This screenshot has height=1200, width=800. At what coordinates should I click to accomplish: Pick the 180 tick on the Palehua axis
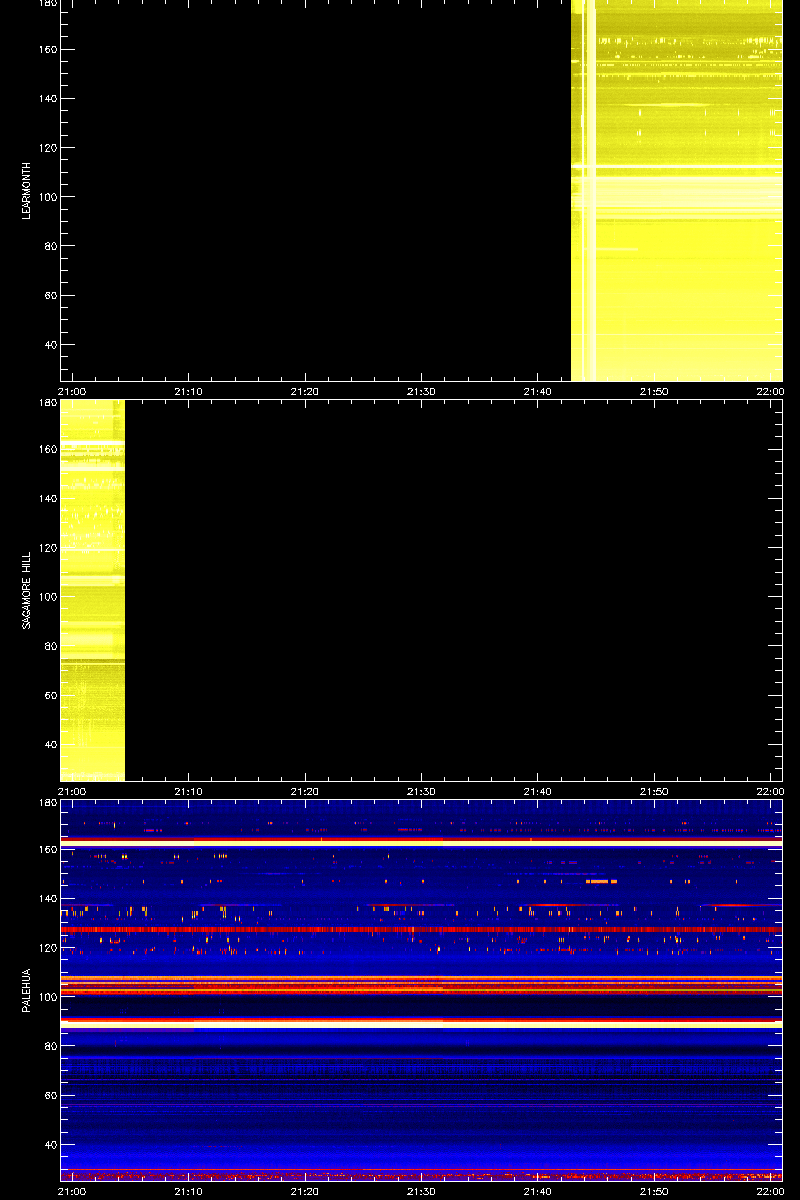(46, 804)
